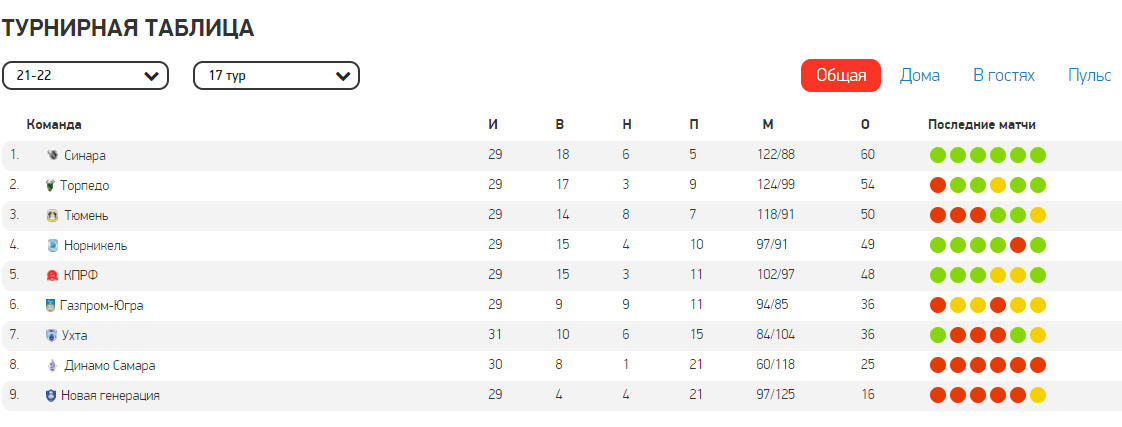Click the Синара team logo icon
Screen dimensions: 1122x427
pyautogui.click(x=52, y=155)
